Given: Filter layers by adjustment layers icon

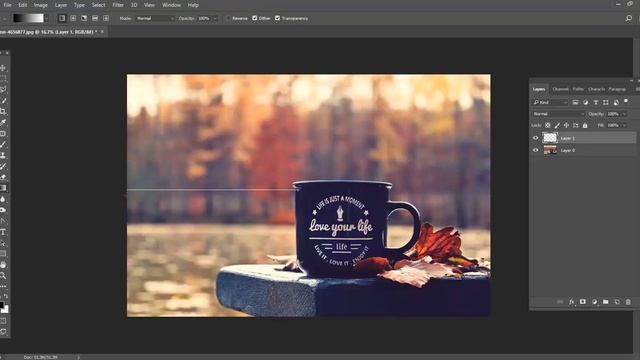Looking at the screenshot, I should (586, 102).
